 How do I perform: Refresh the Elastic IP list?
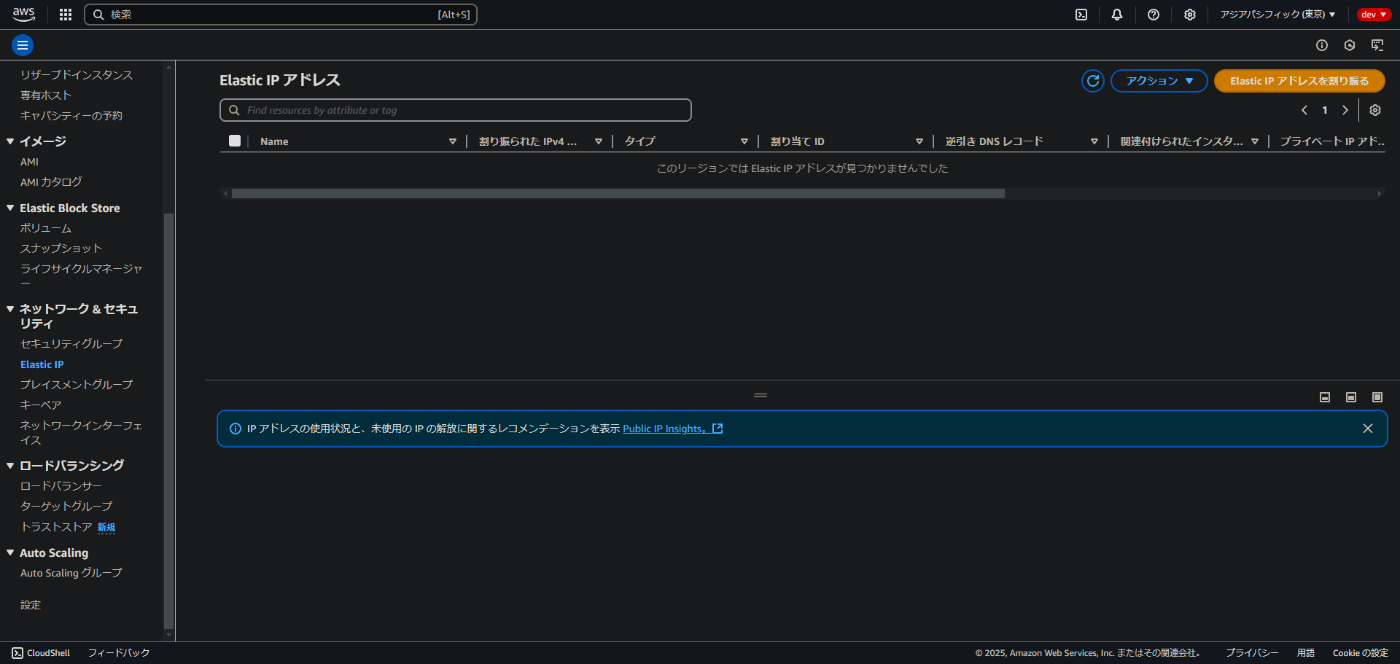pos(1093,81)
